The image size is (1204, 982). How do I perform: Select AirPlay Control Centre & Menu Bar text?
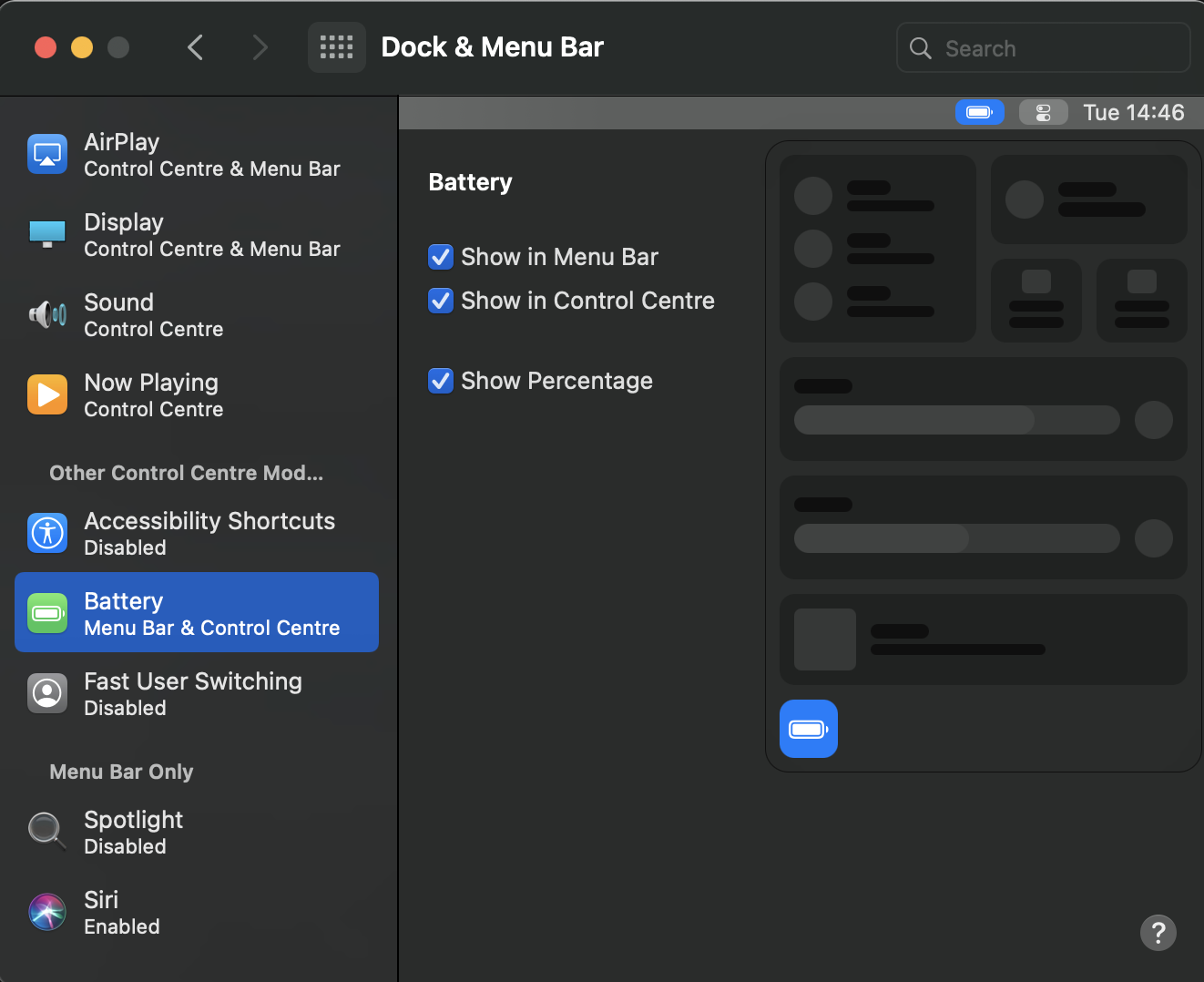[x=212, y=155]
